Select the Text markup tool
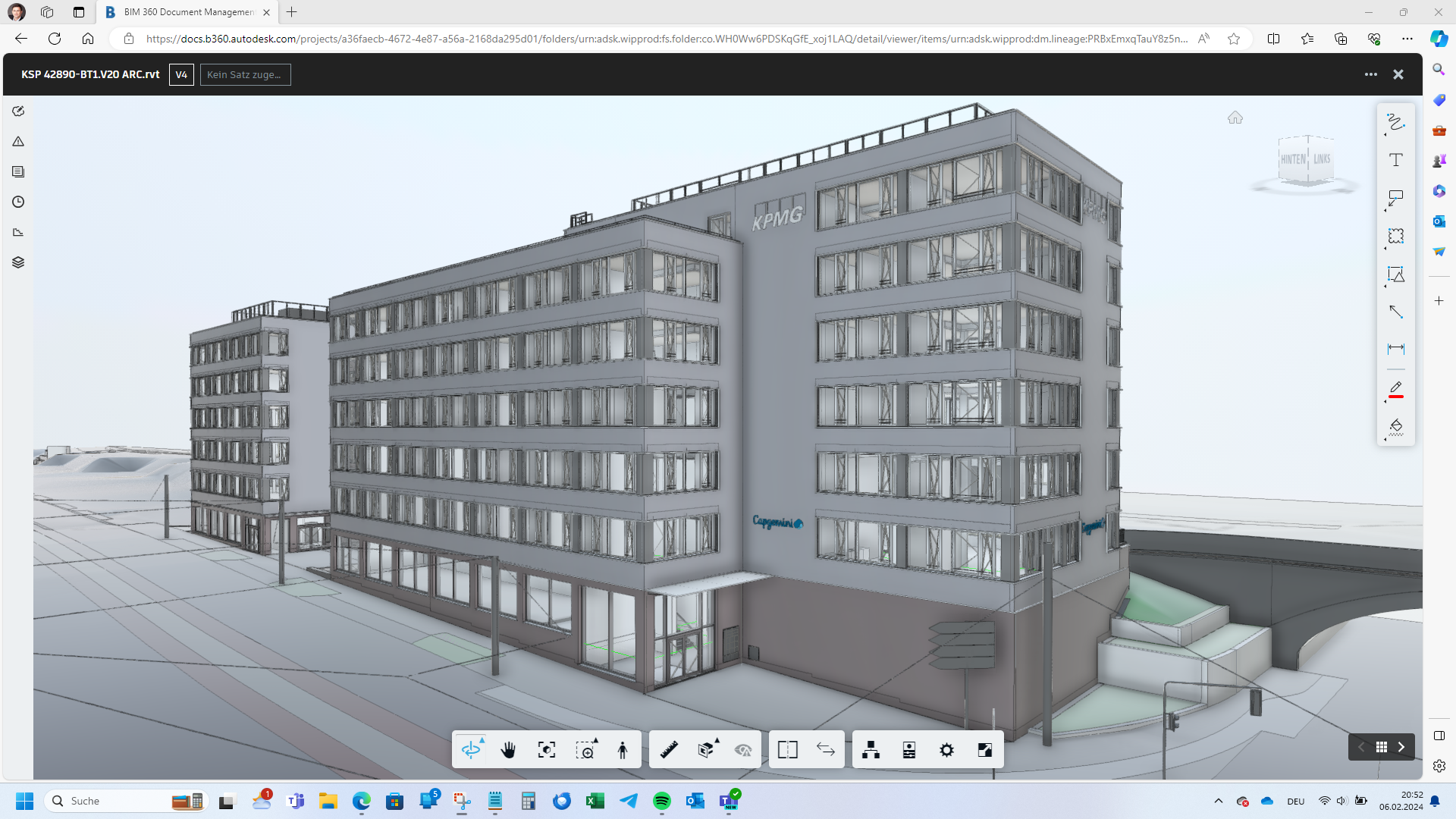Viewport: 1456px width, 819px height. pyautogui.click(x=1395, y=160)
